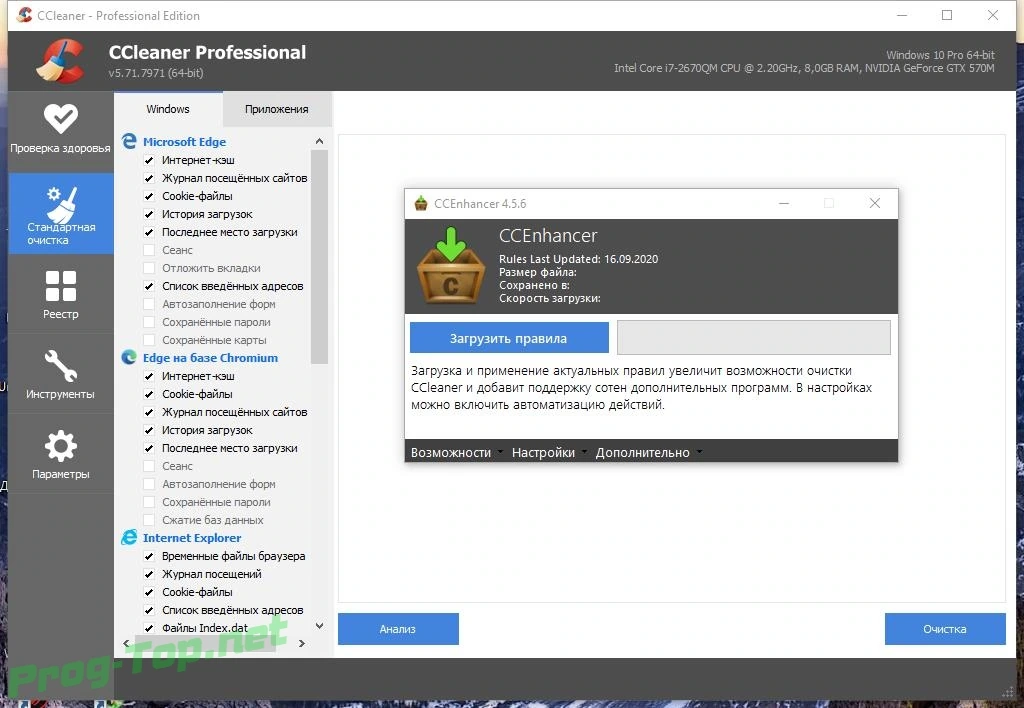
Task: Open the Options (Параметры) gear section
Action: click(61, 455)
